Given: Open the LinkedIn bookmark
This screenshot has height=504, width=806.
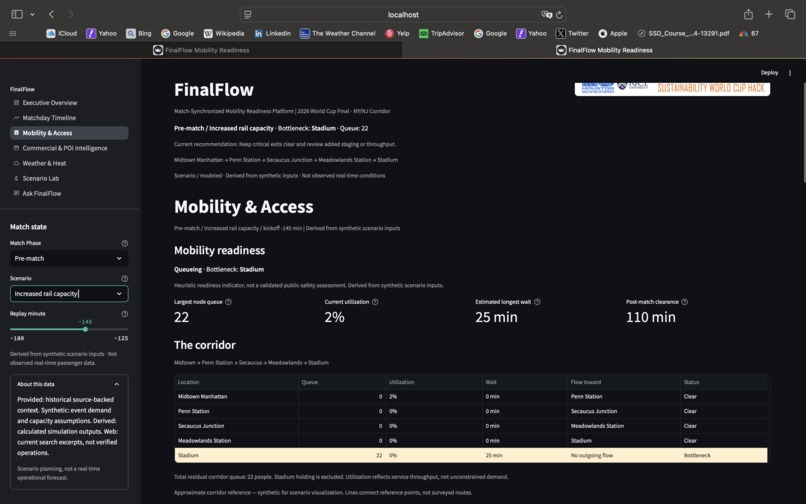Looking at the screenshot, I should [272, 33].
